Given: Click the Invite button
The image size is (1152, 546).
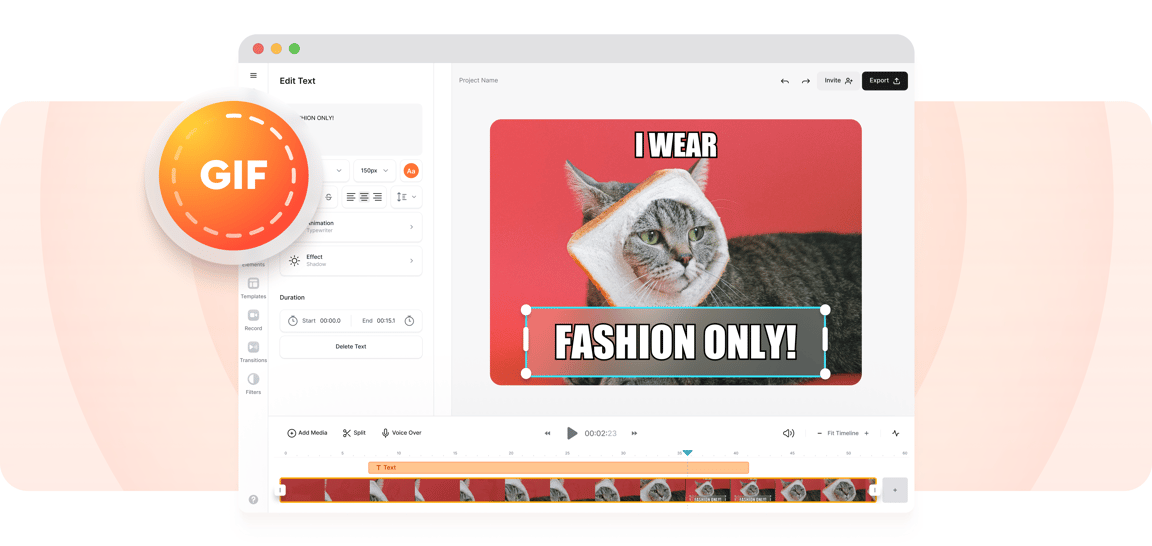Looking at the screenshot, I should 838,81.
